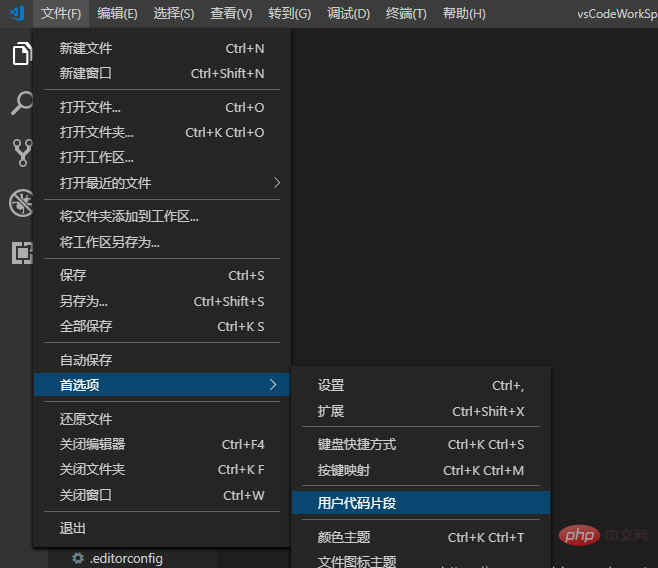Open the .editorconfig file in explorer
658x568 pixels.
coord(126,558)
